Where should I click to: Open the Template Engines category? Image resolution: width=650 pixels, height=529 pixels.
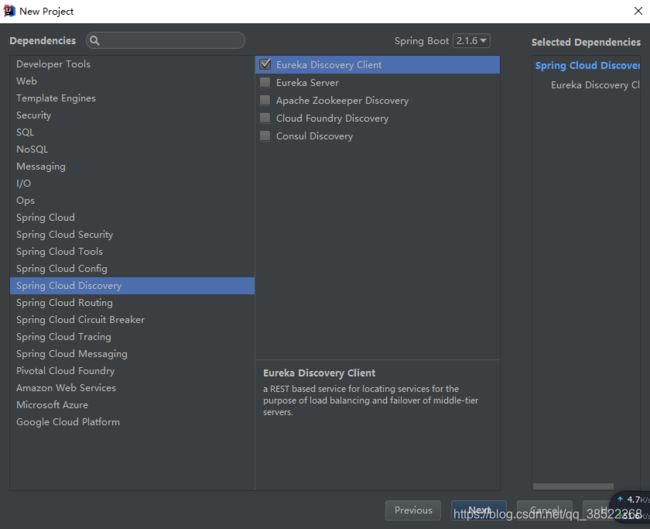(132, 98)
